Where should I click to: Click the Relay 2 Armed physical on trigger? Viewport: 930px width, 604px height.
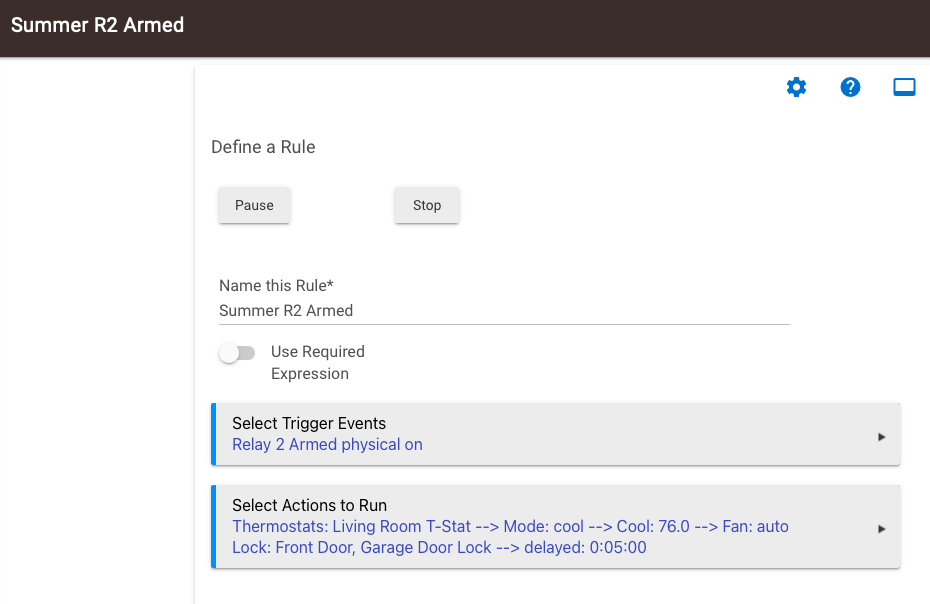pyautogui.click(x=327, y=444)
